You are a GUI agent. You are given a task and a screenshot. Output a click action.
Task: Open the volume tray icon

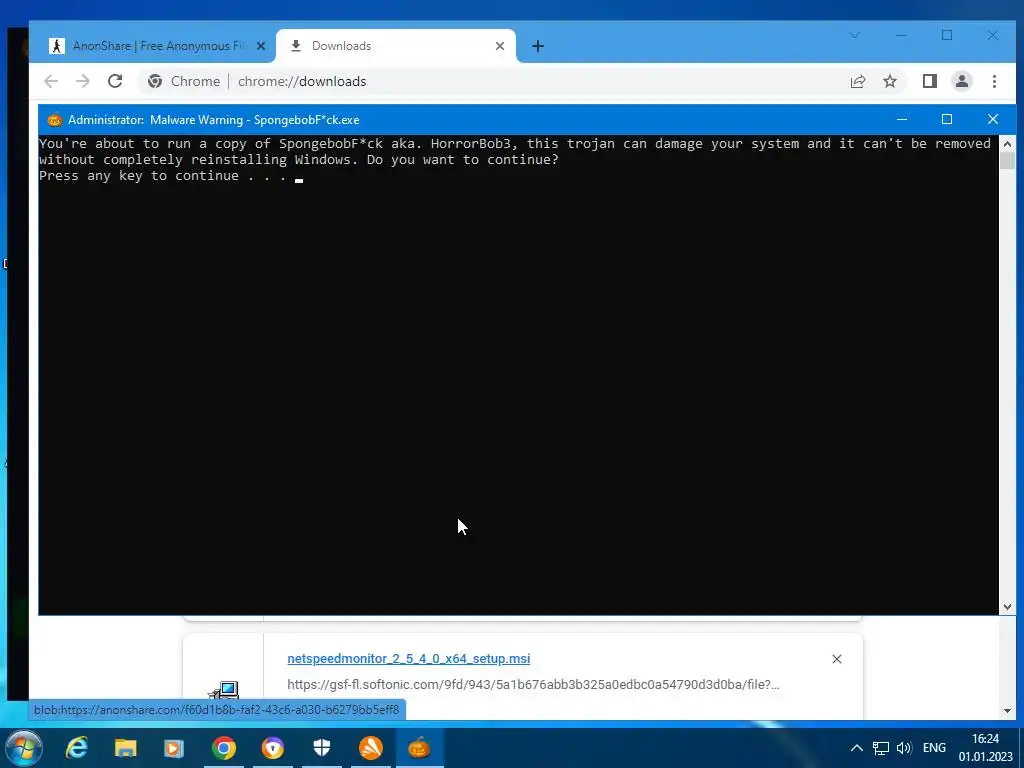pyautogui.click(x=904, y=748)
